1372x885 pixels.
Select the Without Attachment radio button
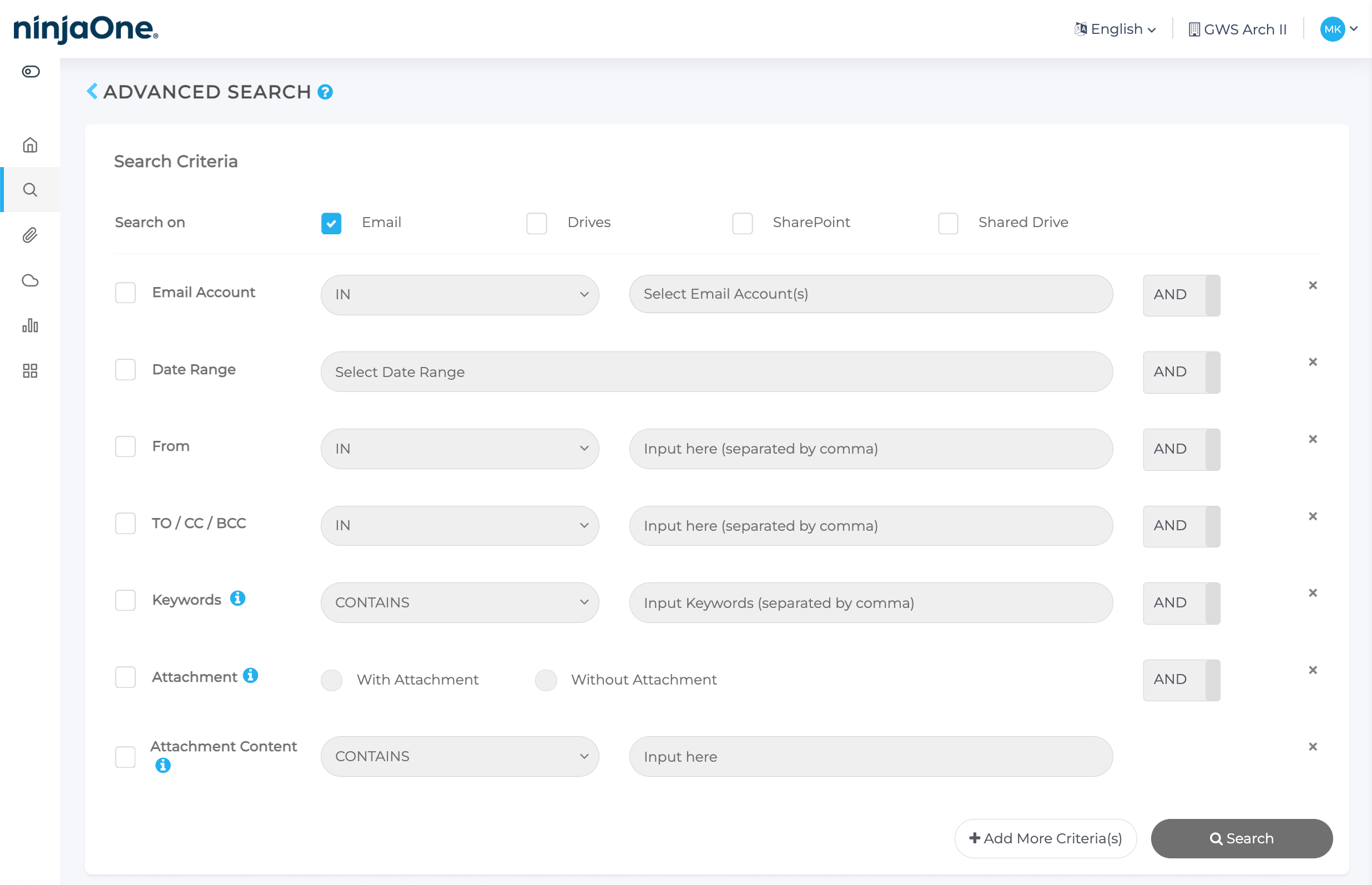(546, 680)
